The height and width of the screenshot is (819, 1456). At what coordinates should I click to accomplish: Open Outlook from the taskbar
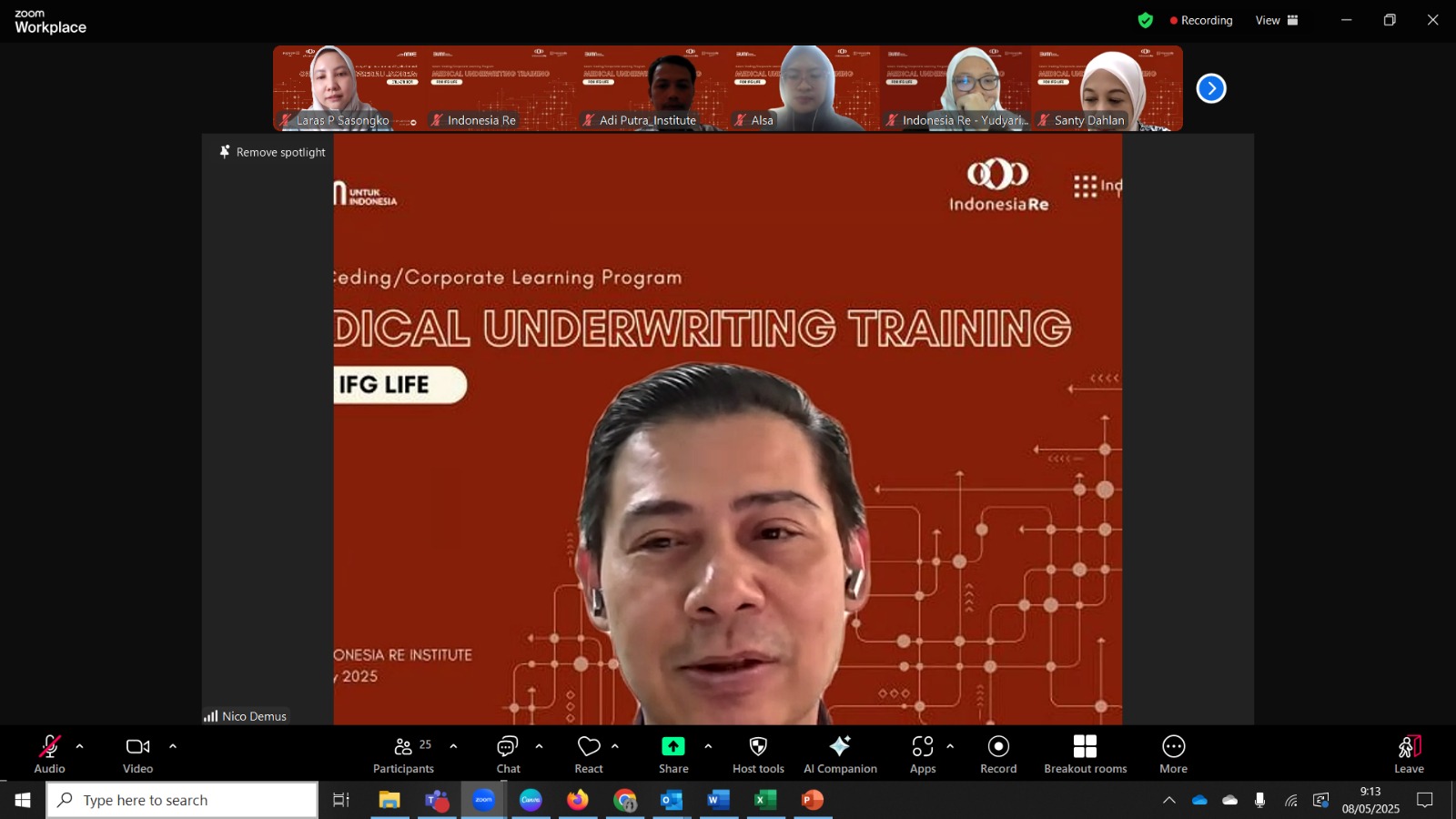tap(672, 800)
